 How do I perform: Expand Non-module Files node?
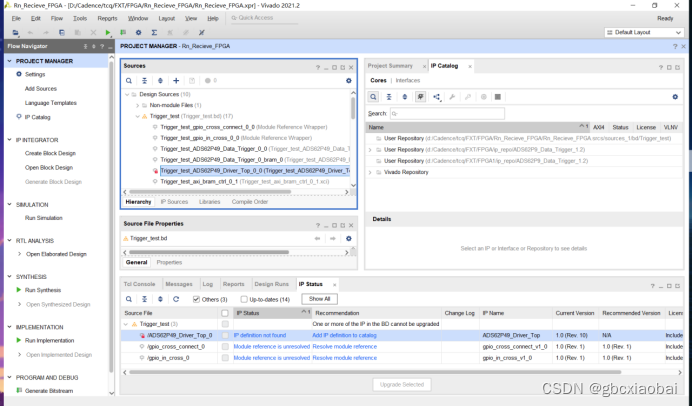click(x=137, y=106)
